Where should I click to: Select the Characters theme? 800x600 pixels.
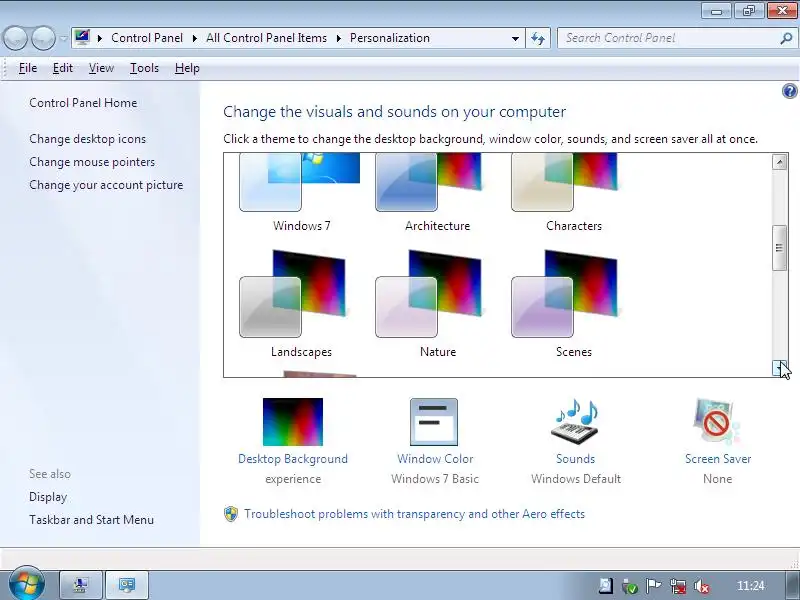pyautogui.click(x=573, y=193)
